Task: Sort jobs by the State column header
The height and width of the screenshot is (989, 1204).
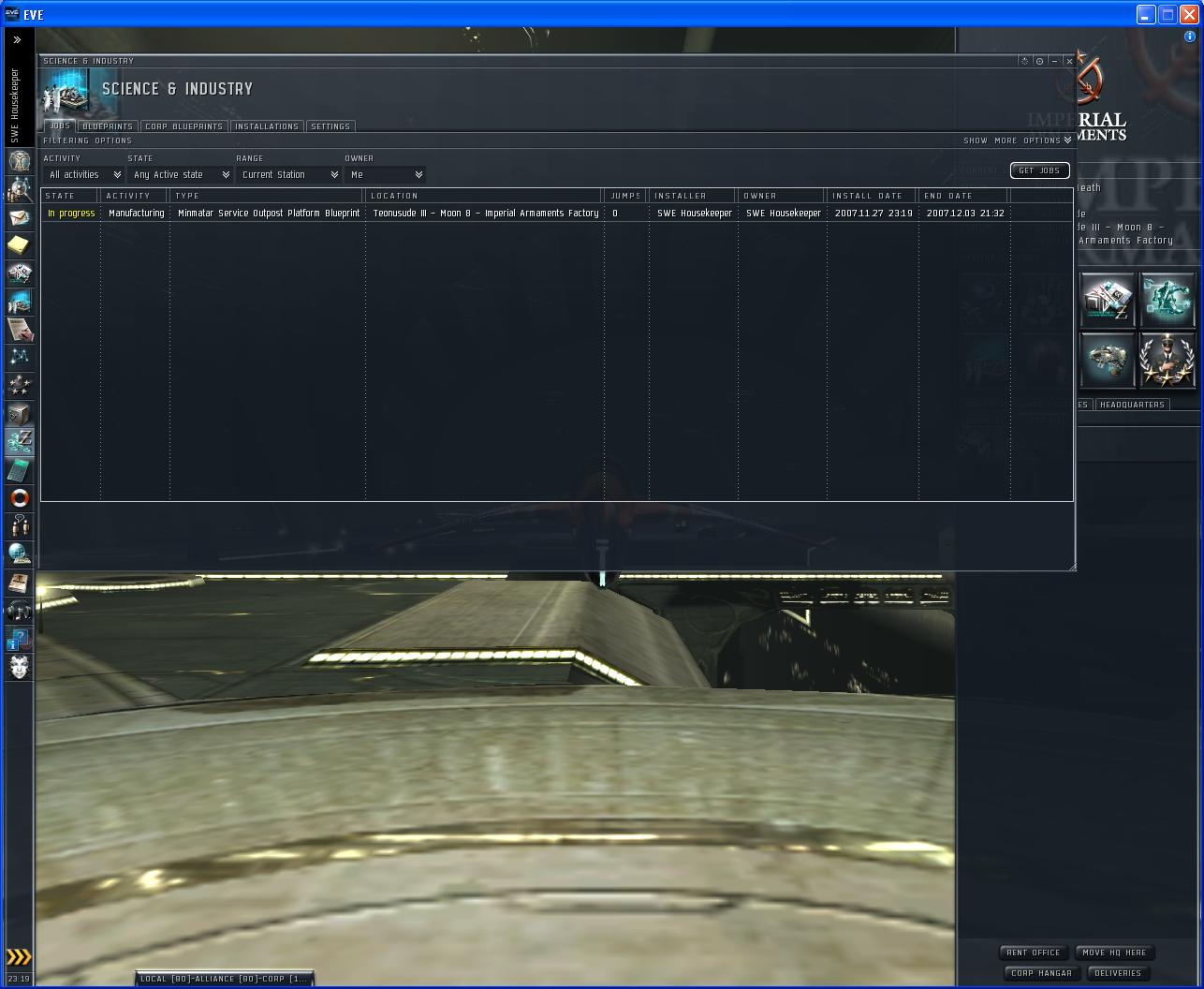Action: [70, 196]
